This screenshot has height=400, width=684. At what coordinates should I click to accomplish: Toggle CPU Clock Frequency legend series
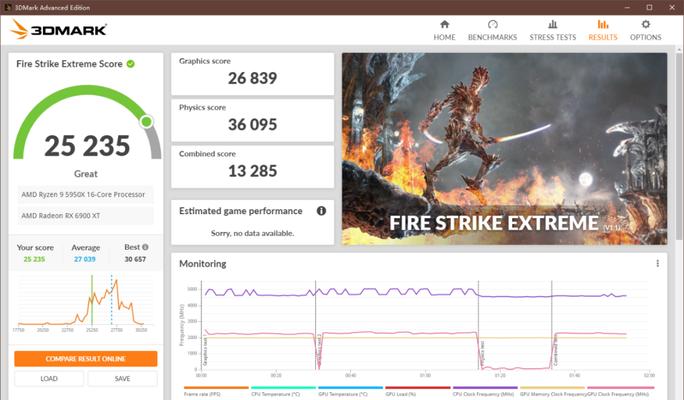[485, 391]
